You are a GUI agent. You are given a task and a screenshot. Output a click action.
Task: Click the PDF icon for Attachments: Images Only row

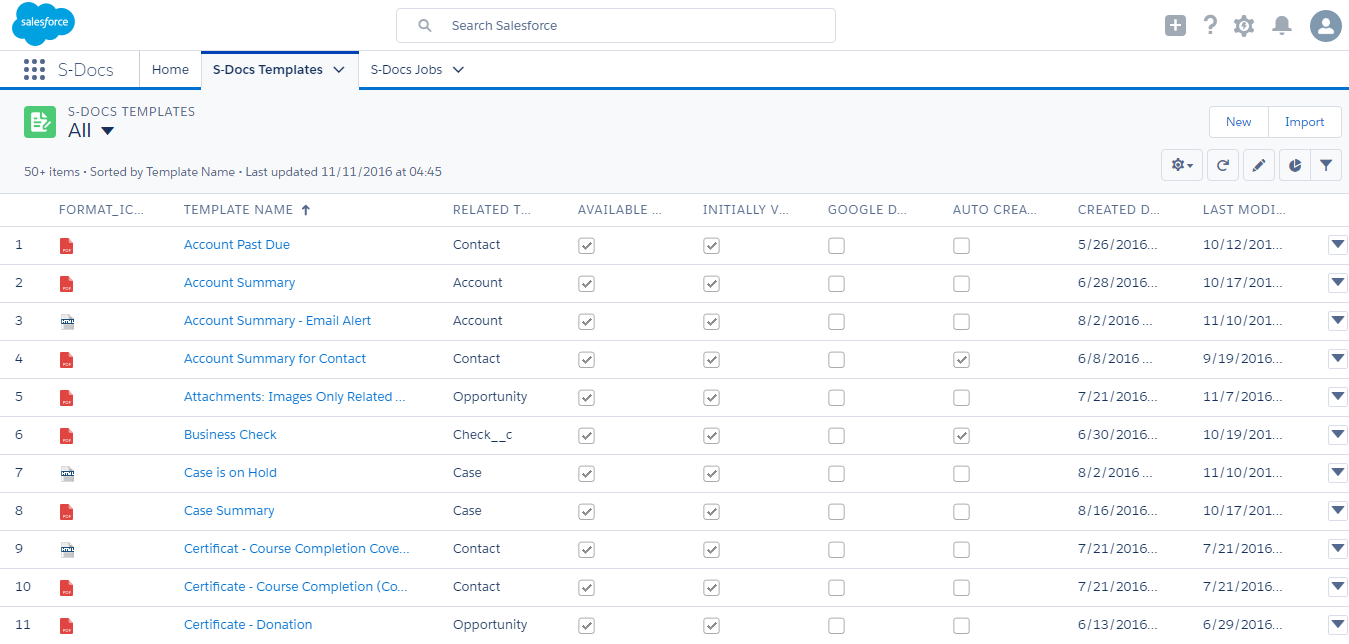(67, 398)
